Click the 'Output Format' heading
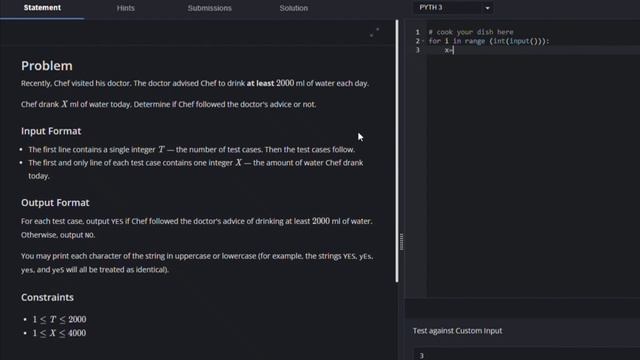The width and height of the screenshot is (640, 360). click(x=55, y=202)
